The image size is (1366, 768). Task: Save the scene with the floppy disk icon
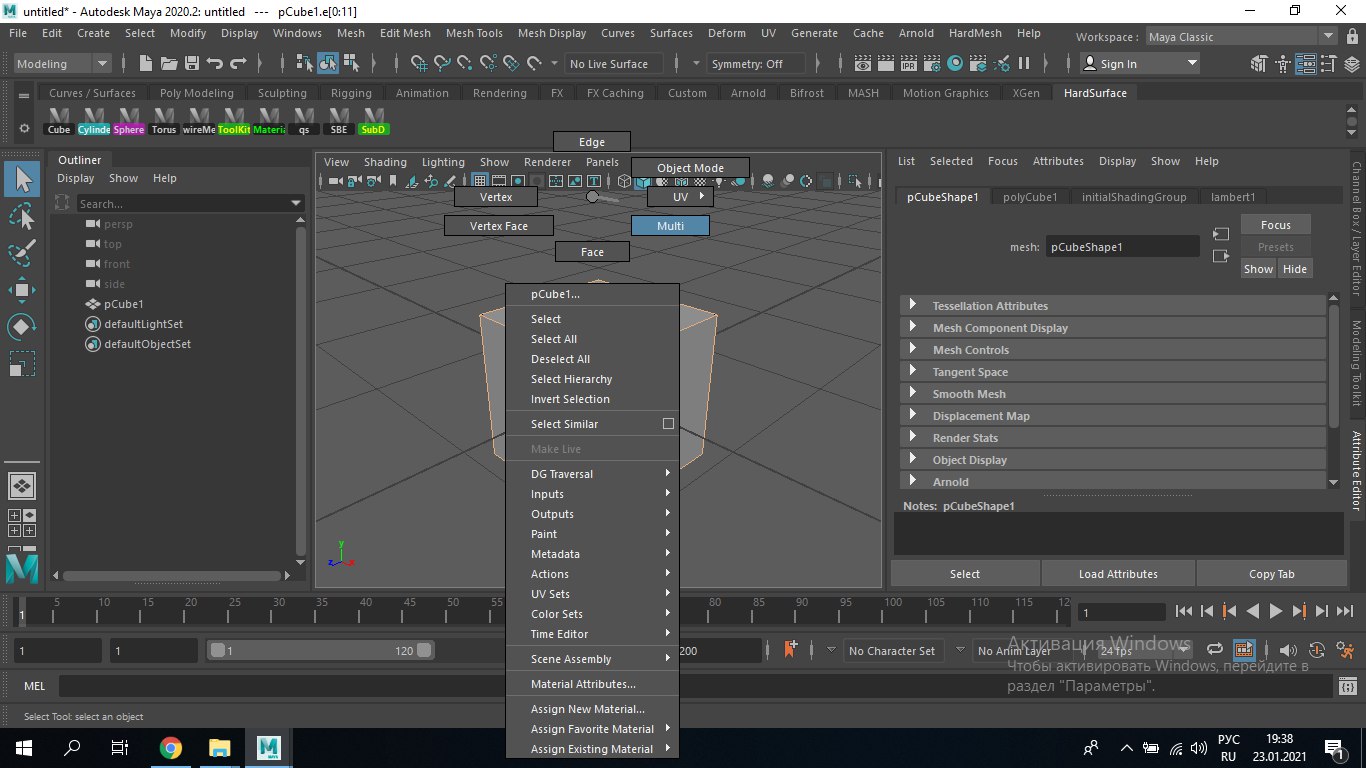coord(191,64)
